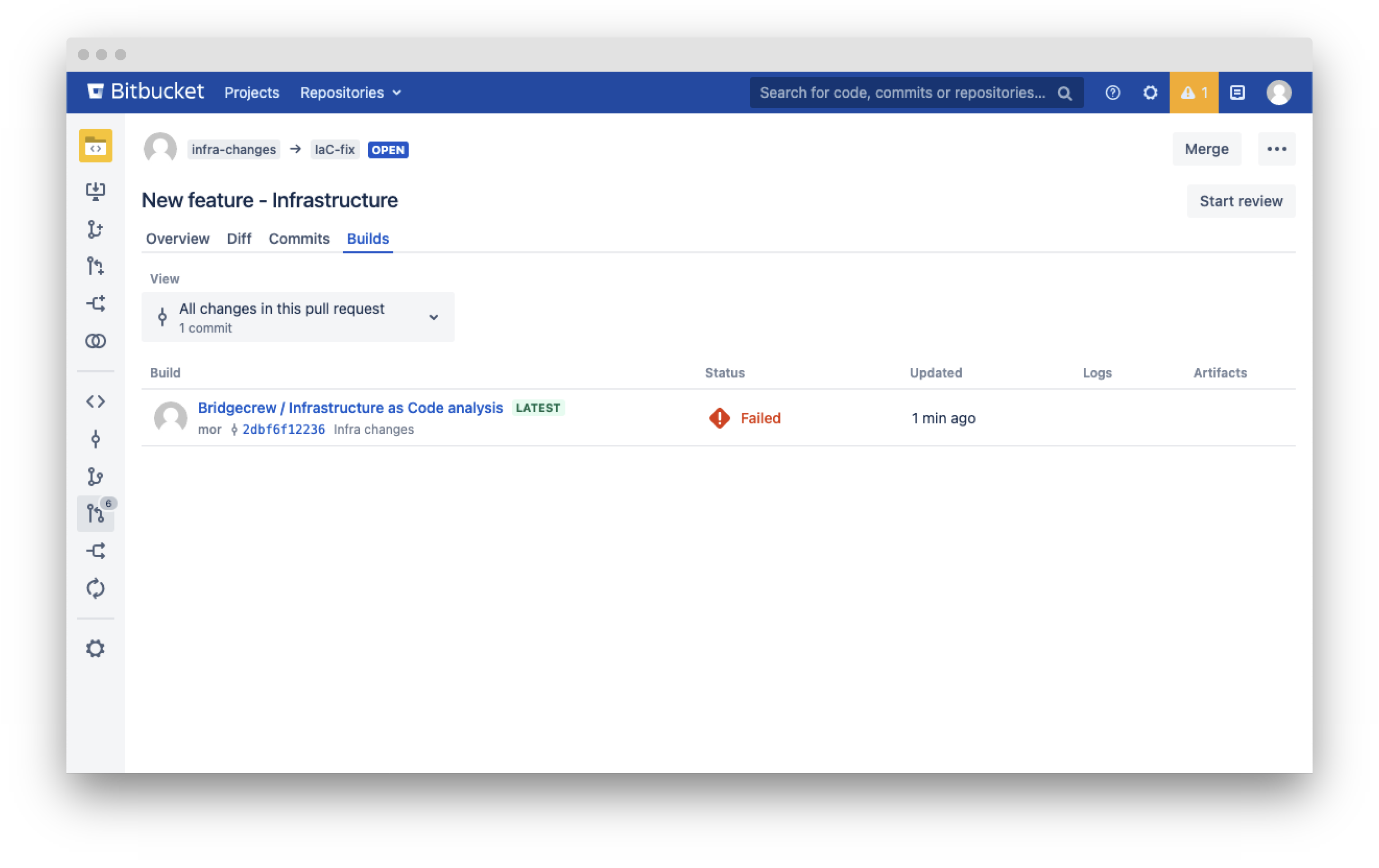Click the Artifacts column header
The image size is (1379, 868).
tap(1220, 373)
